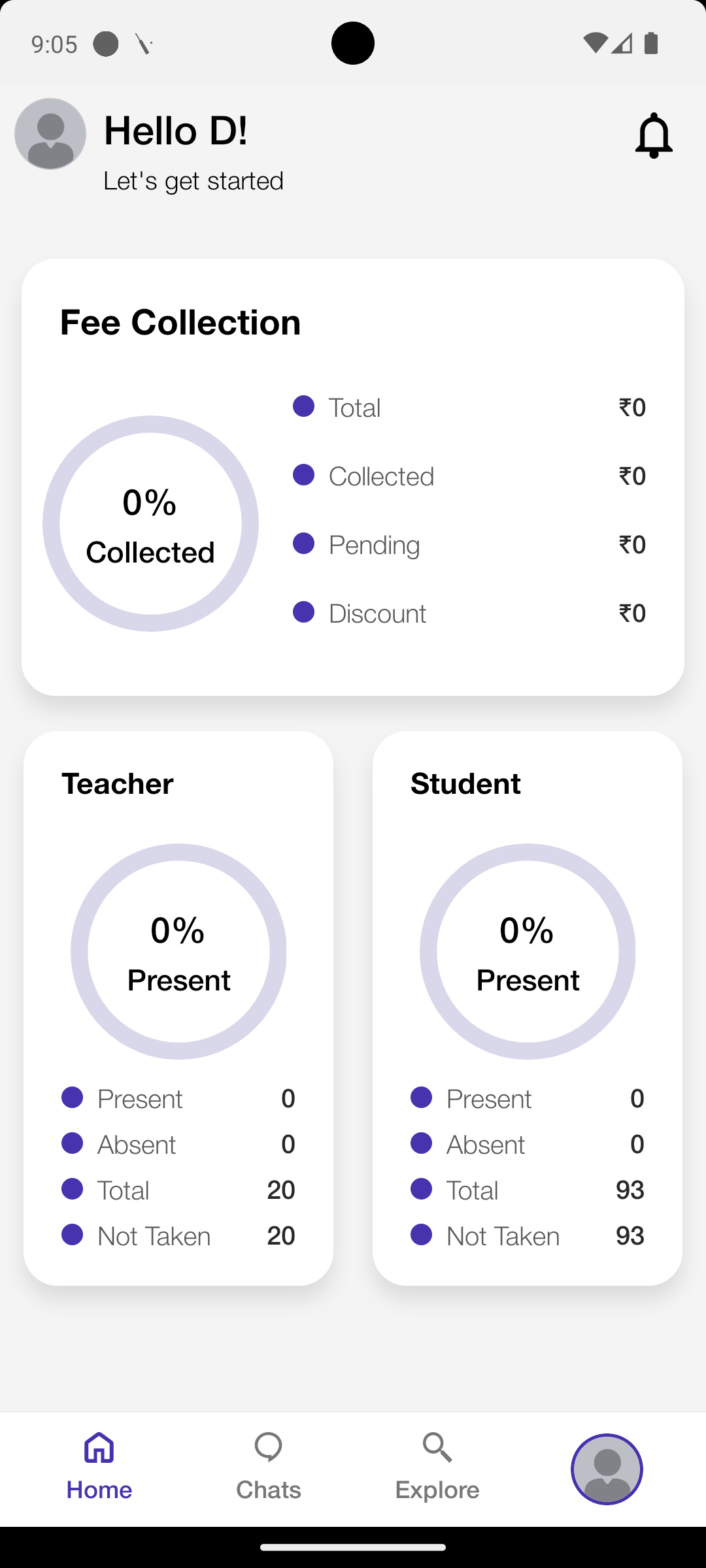Select the Pending fee row
The height and width of the screenshot is (1568, 706).
click(x=469, y=544)
